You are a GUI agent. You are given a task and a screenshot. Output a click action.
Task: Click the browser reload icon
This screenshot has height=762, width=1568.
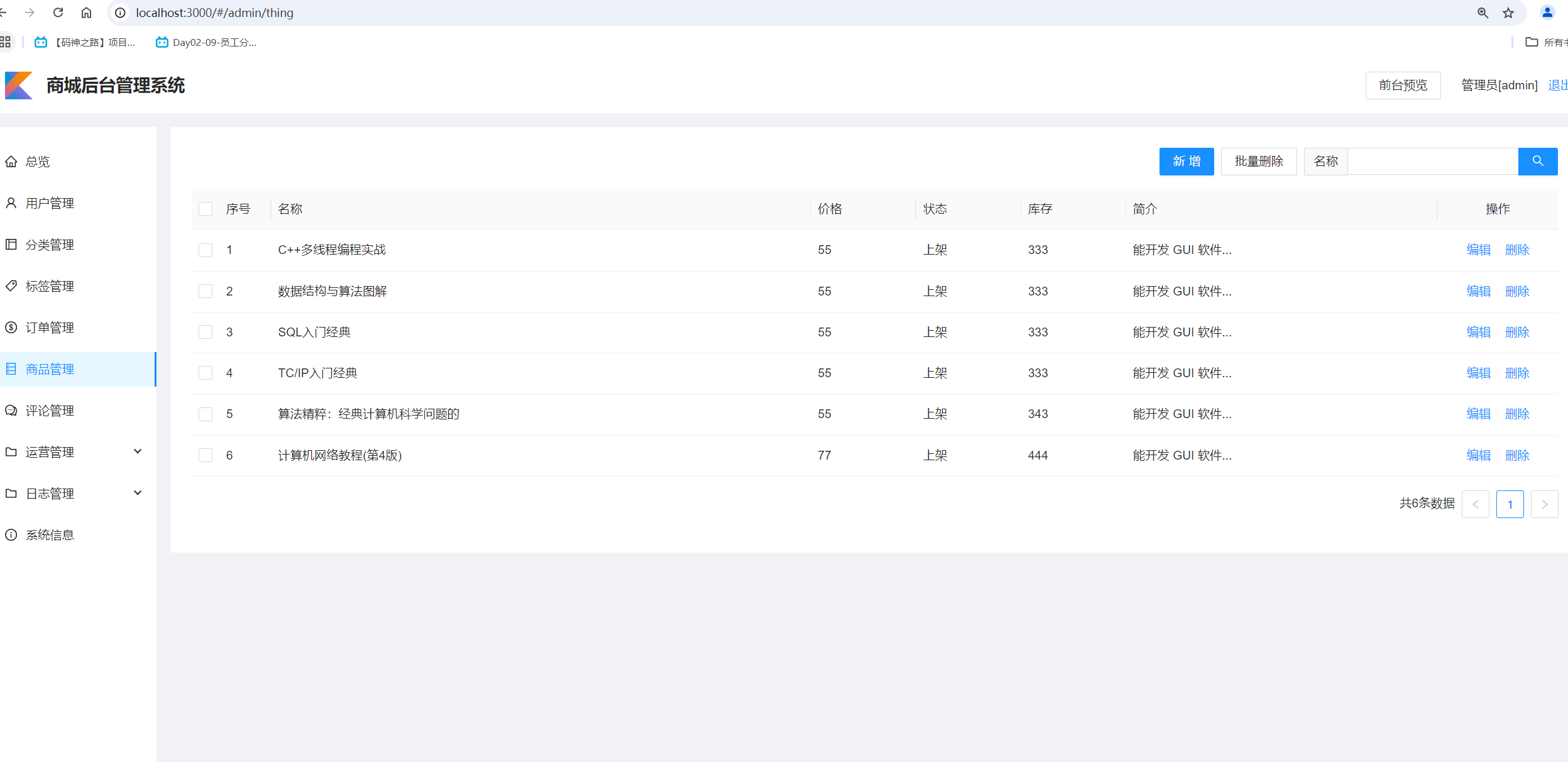tap(58, 13)
